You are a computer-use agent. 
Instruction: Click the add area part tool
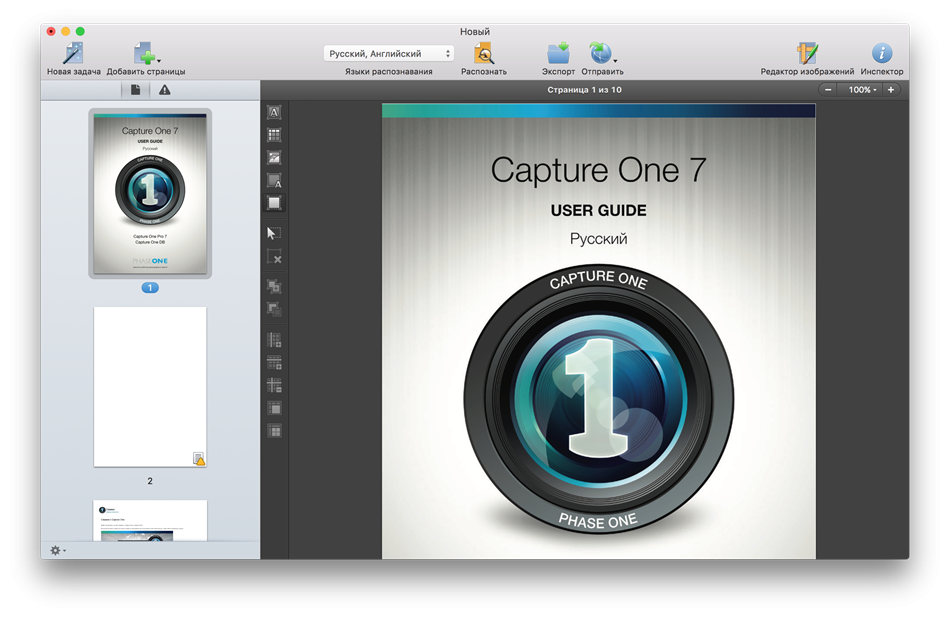point(274,286)
